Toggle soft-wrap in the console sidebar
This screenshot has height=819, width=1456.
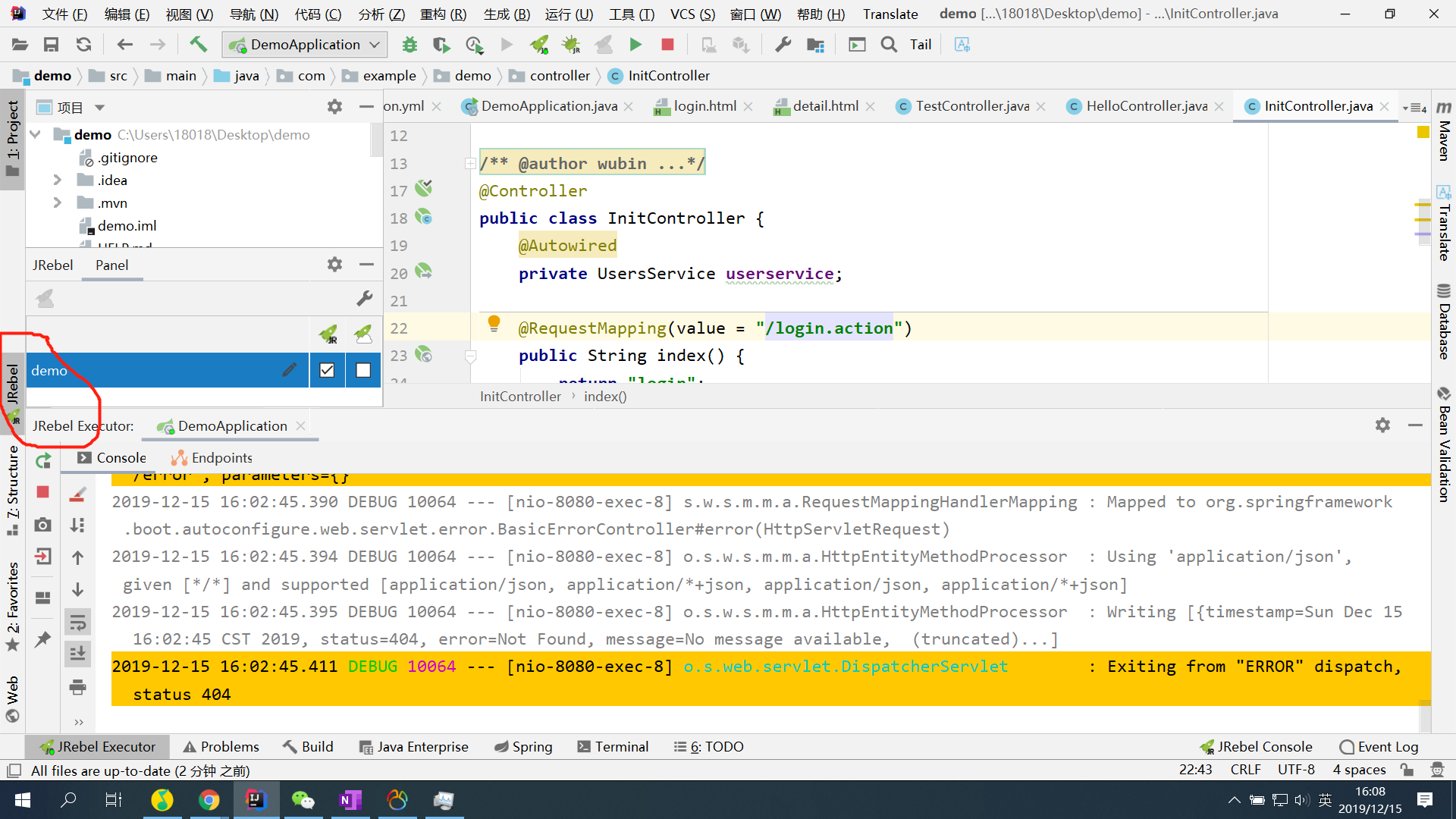[x=77, y=623]
